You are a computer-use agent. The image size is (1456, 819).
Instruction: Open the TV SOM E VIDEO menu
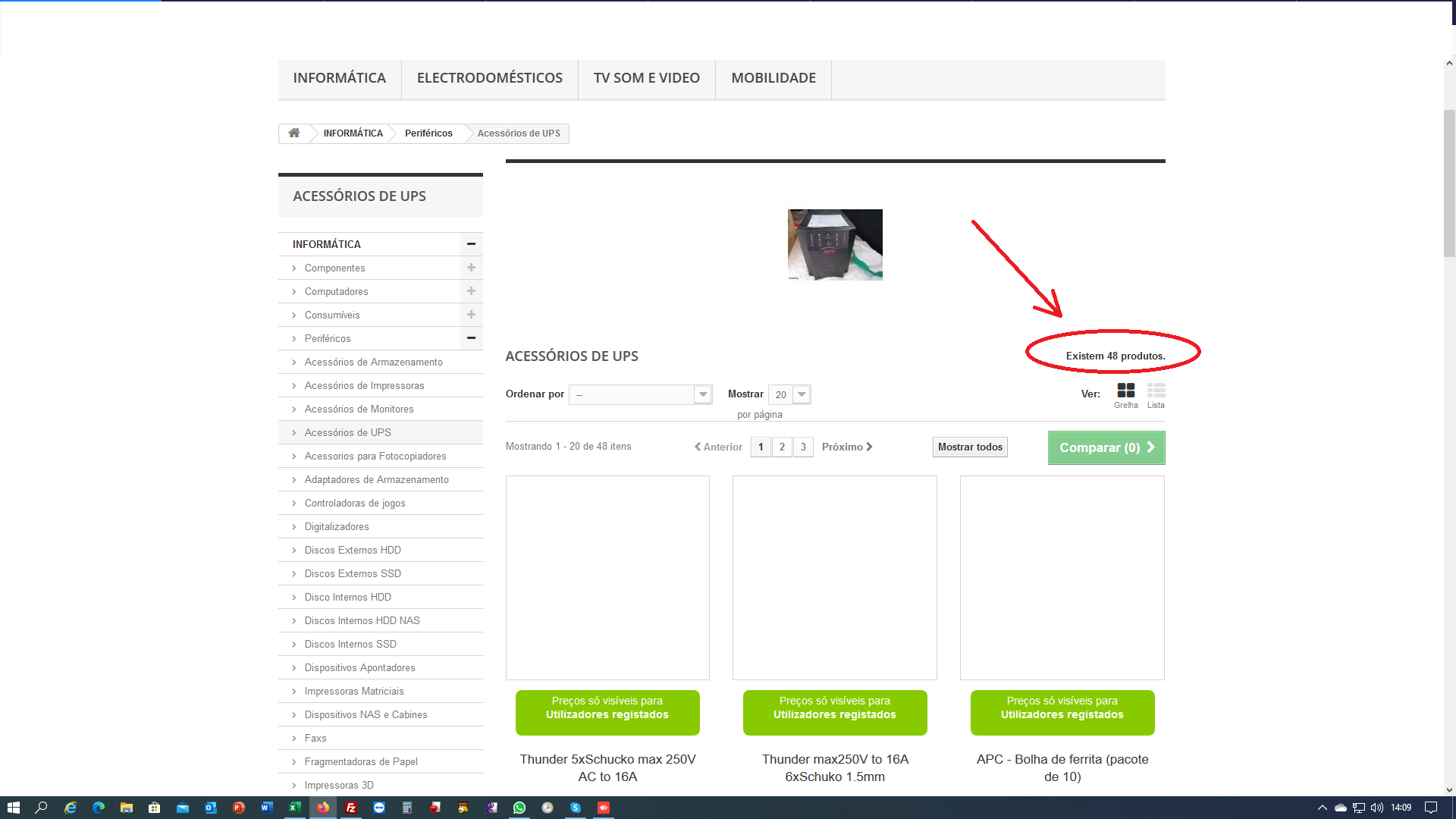647,78
